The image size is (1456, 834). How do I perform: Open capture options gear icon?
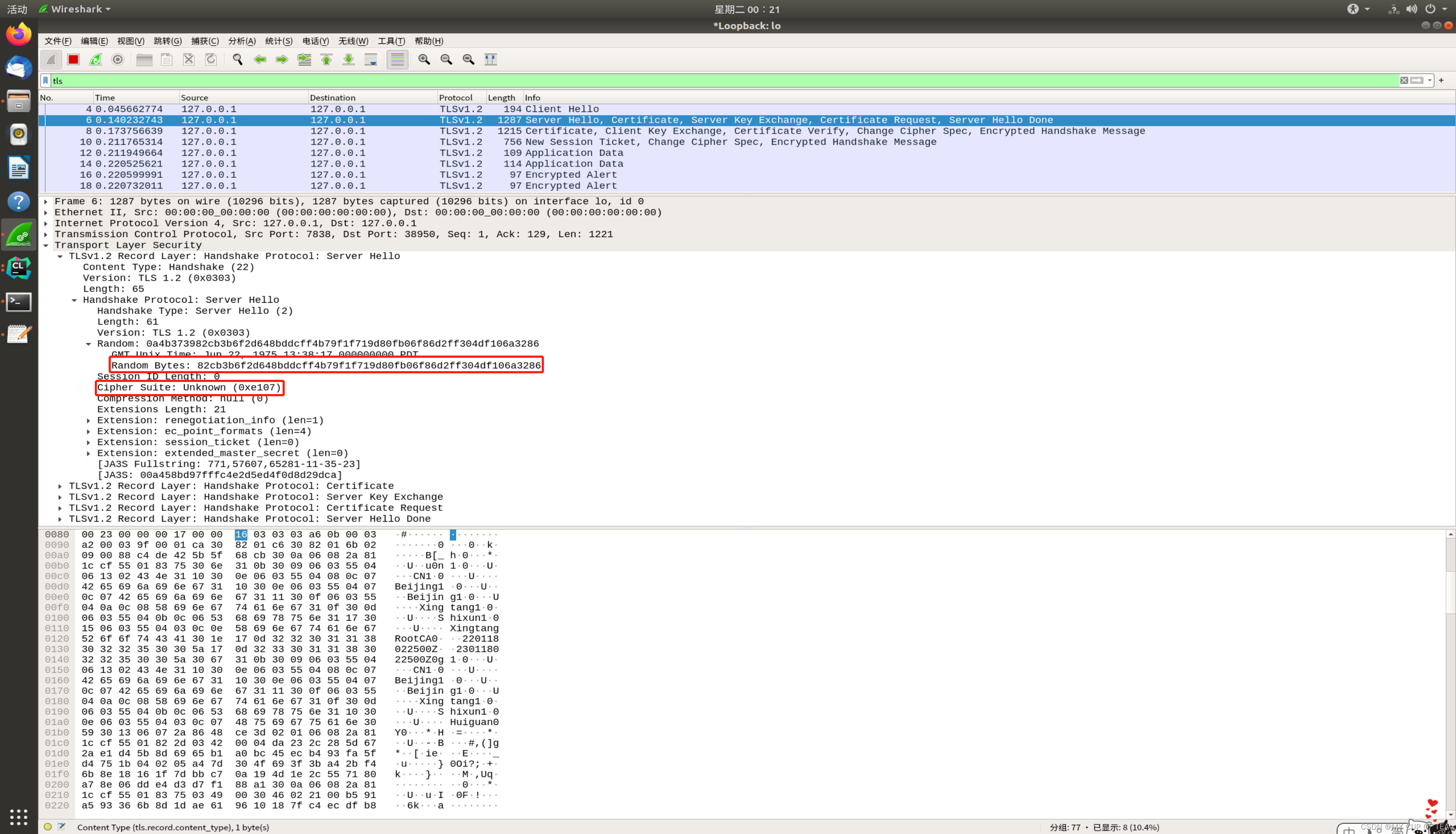[x=118, y=60]
